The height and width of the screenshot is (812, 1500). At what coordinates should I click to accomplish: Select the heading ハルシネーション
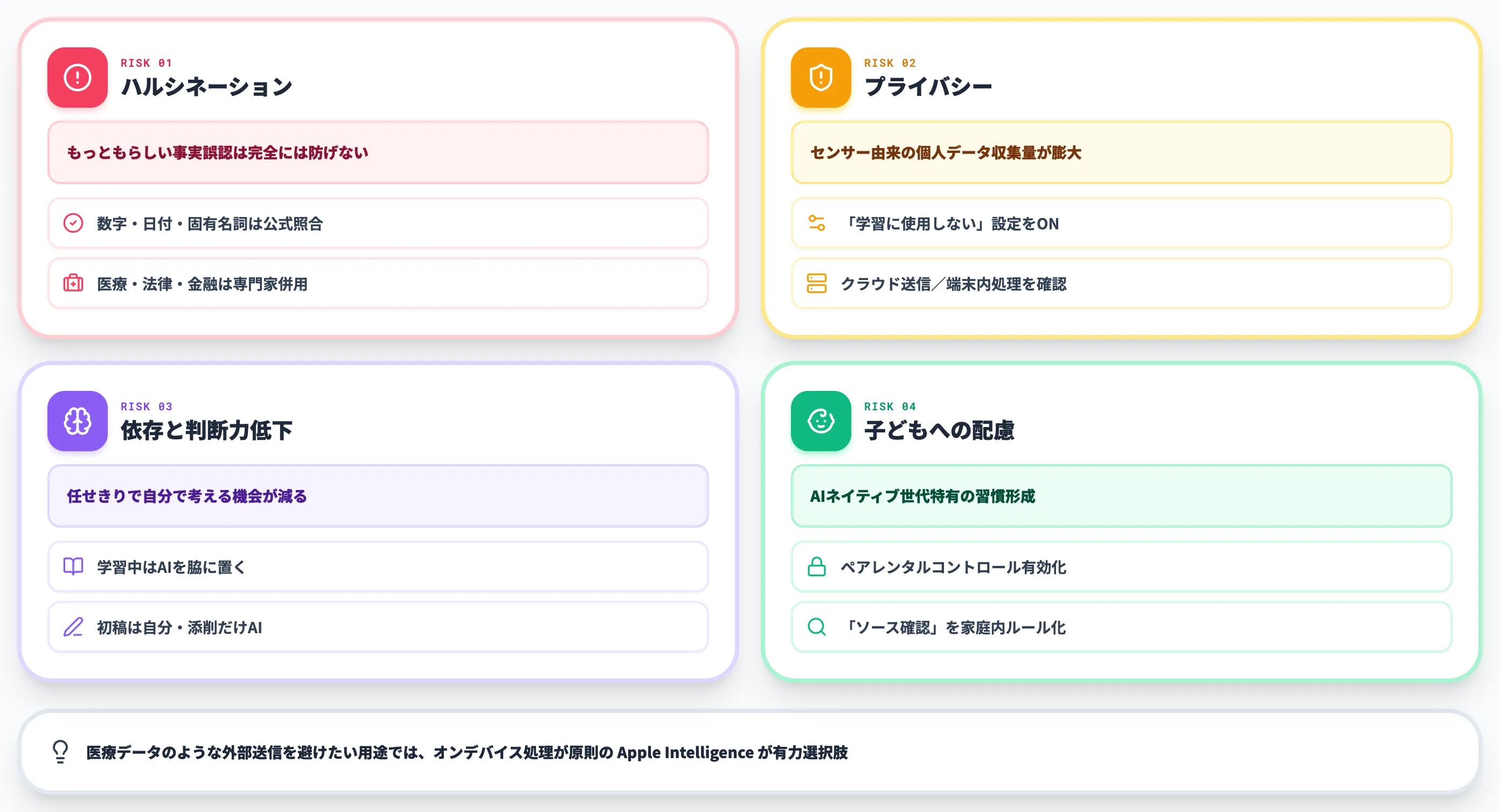[x=206, y=87]
